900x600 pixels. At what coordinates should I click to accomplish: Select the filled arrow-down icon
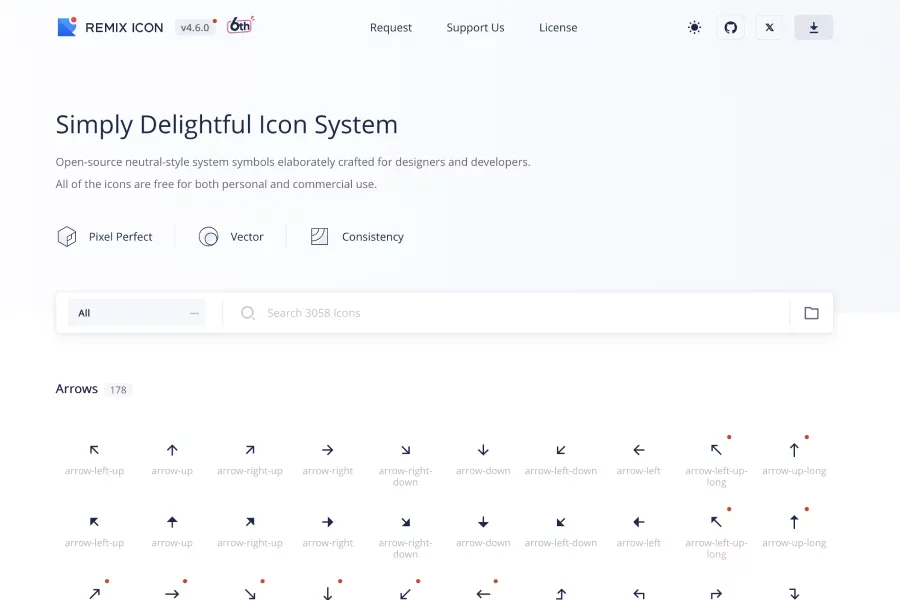pyautogui.click(x=483, y=523)
